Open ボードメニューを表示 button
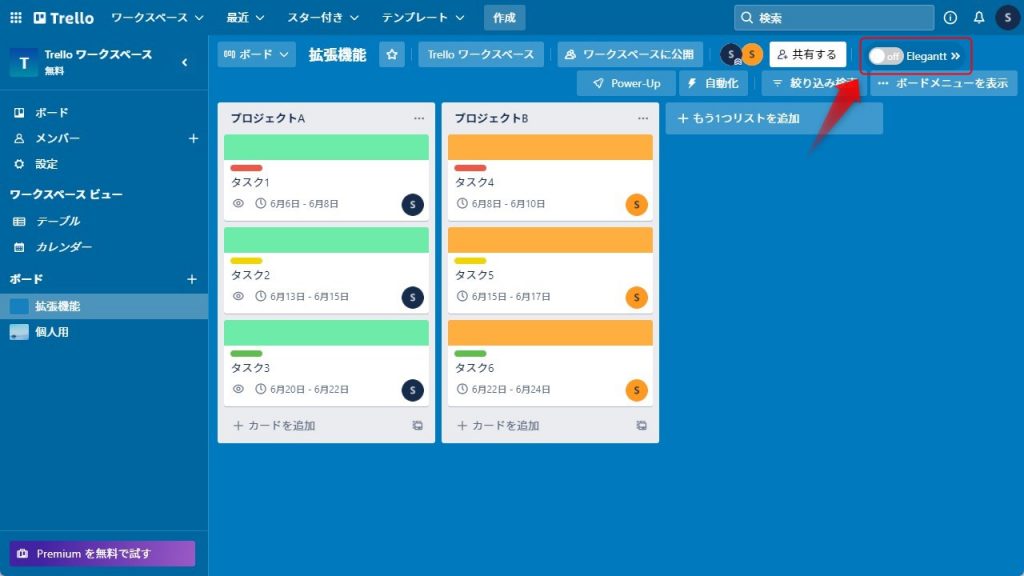The width and height of the screenshot is (1024, 576). [944, 83]
